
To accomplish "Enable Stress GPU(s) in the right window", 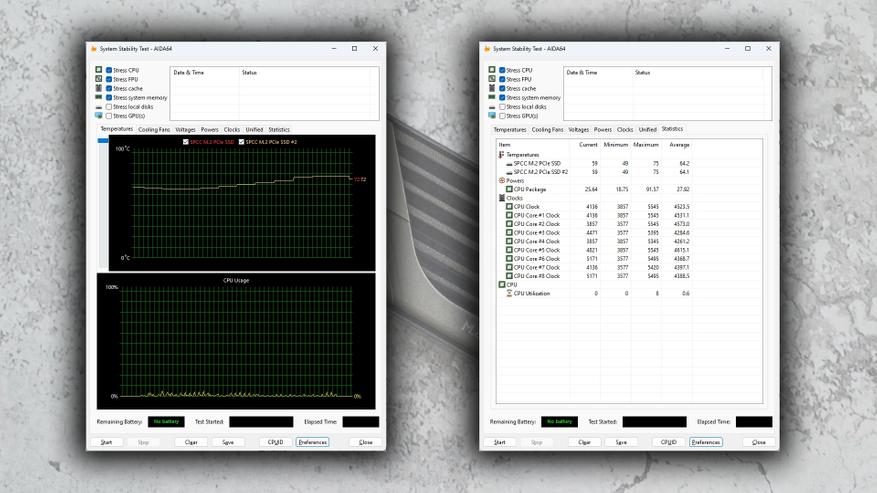I will [x=502, y=116].
